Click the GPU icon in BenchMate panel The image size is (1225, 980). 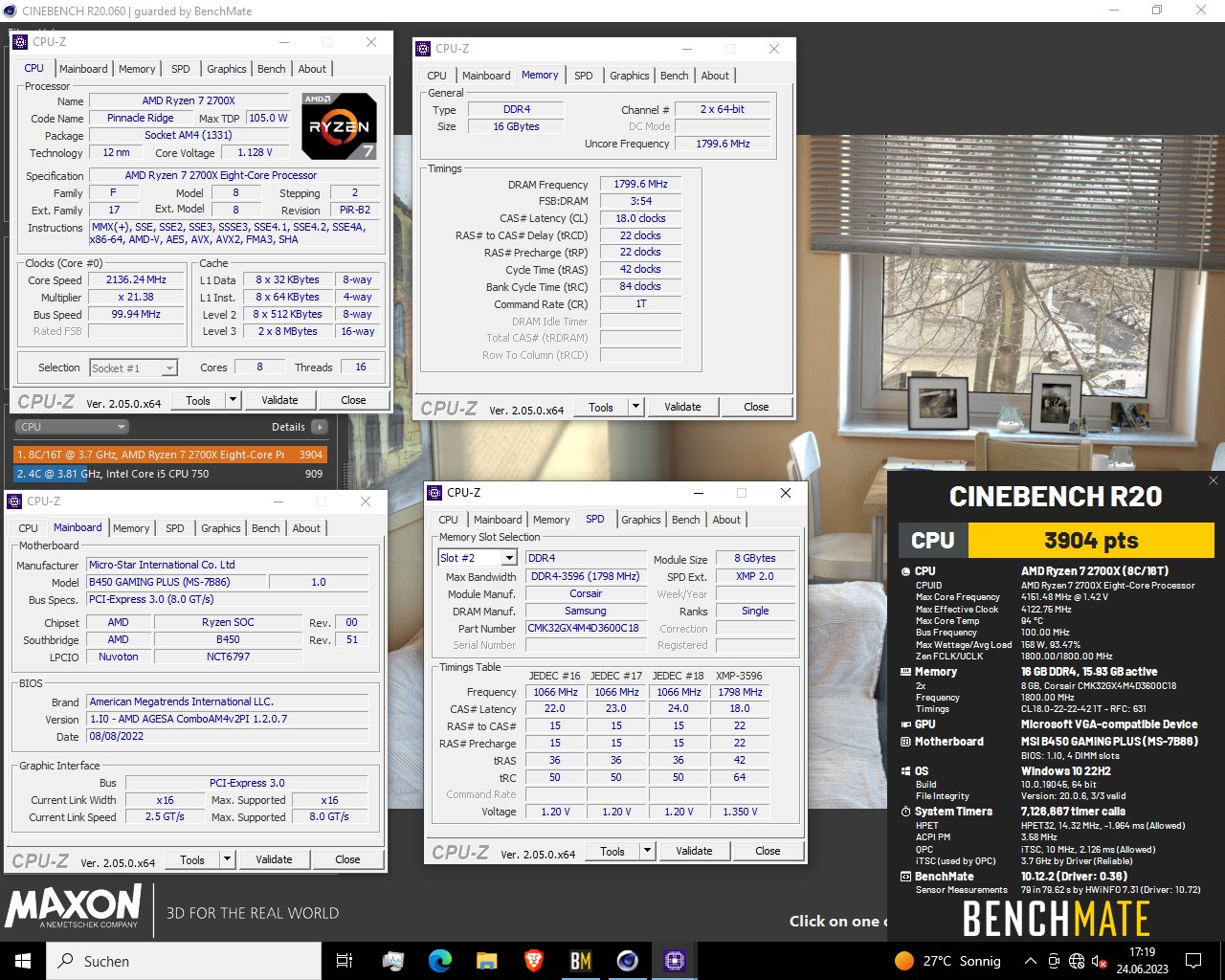tap(905, 724)
